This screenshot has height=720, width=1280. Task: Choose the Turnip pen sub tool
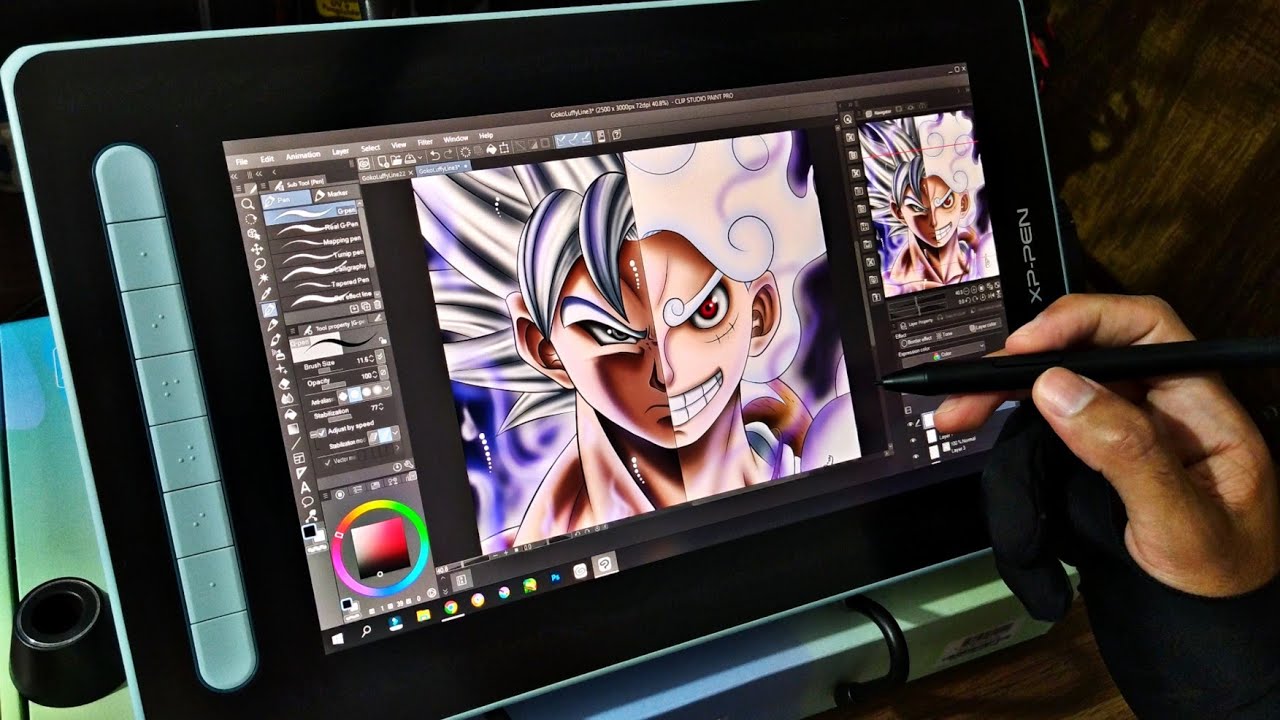pyautogui.click(x=319, y=256)
